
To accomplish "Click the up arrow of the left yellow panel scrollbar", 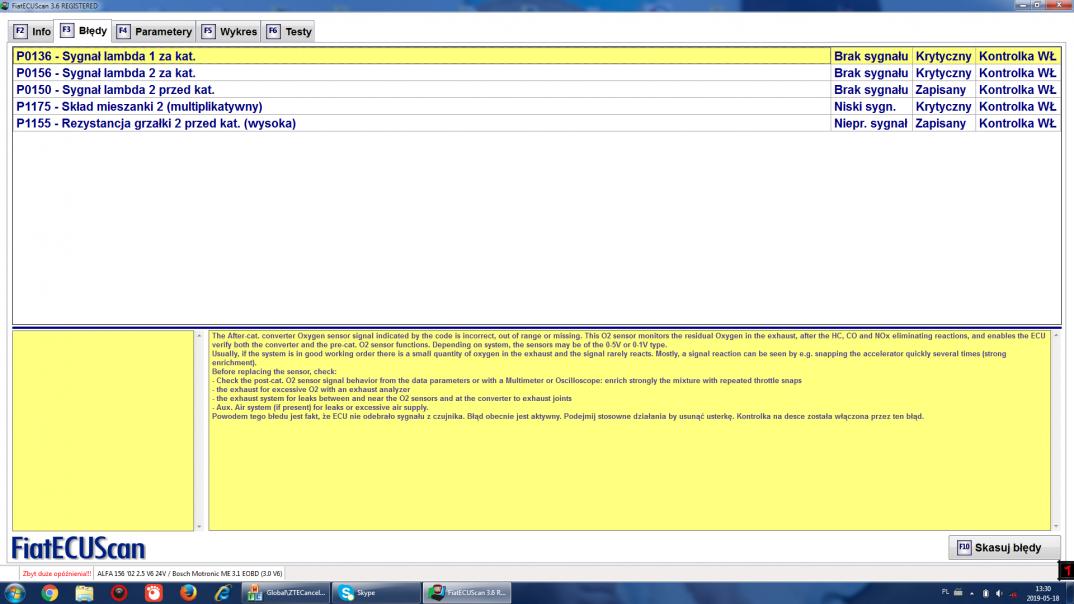I will click(199, 336).
